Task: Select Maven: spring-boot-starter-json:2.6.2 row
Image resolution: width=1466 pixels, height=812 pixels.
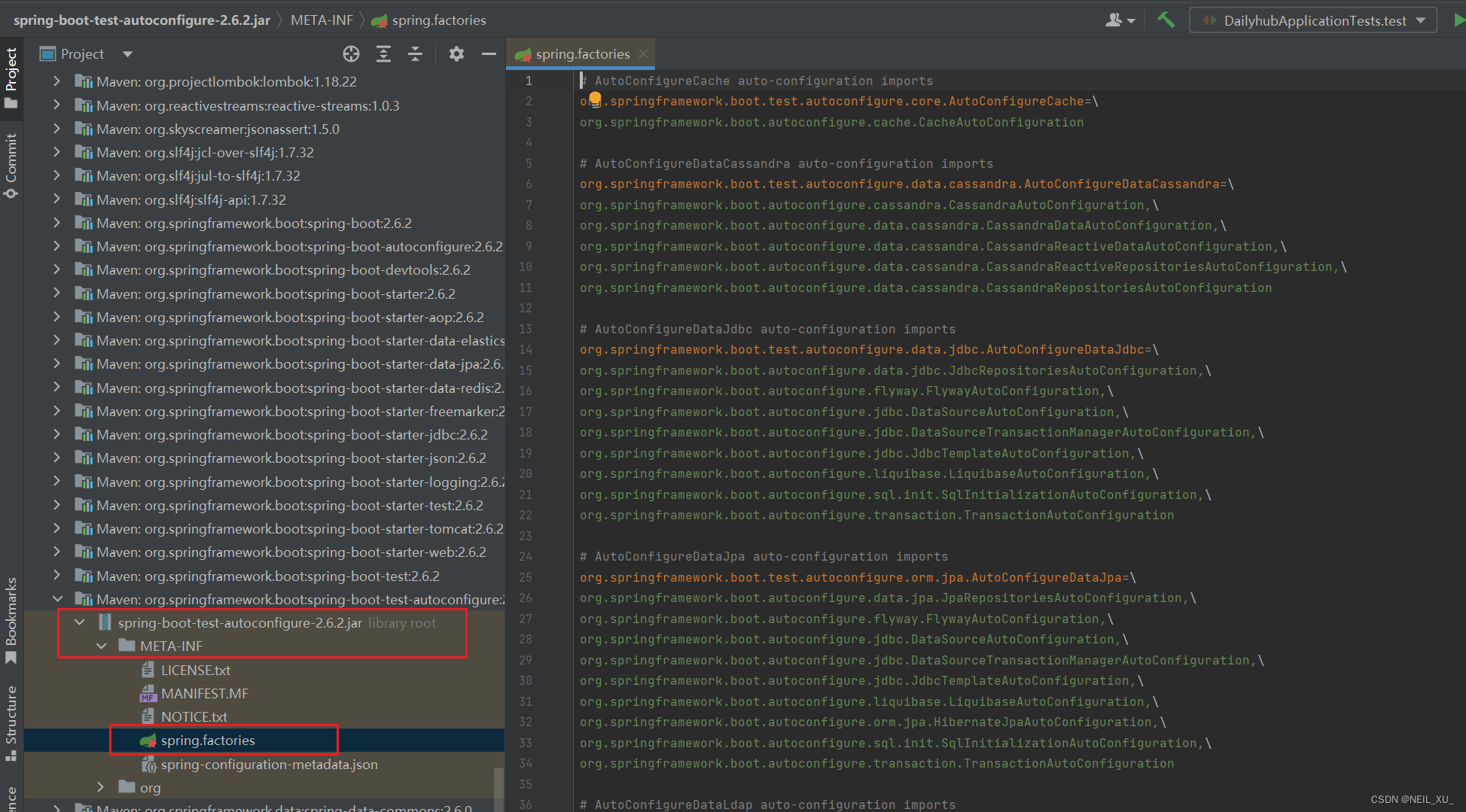Action: 264,458
